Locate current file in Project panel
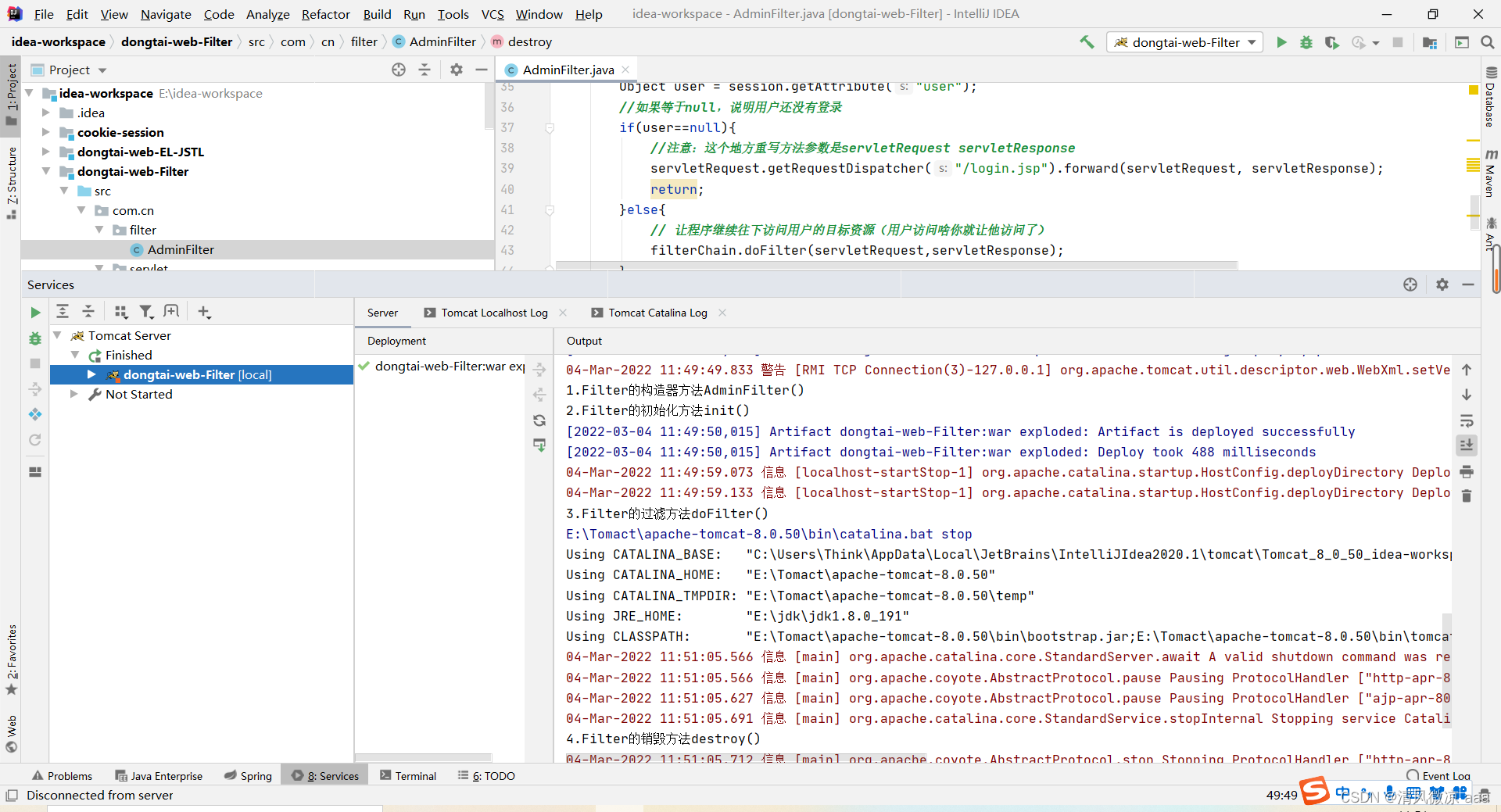The width and height of the screenshot is (1501, 812). point(399,70)
